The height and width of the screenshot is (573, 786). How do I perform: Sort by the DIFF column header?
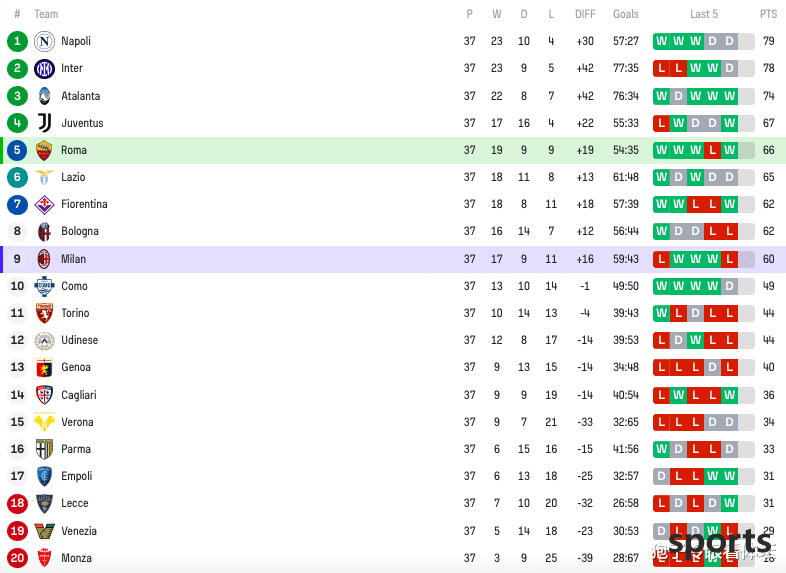(585, 14)
